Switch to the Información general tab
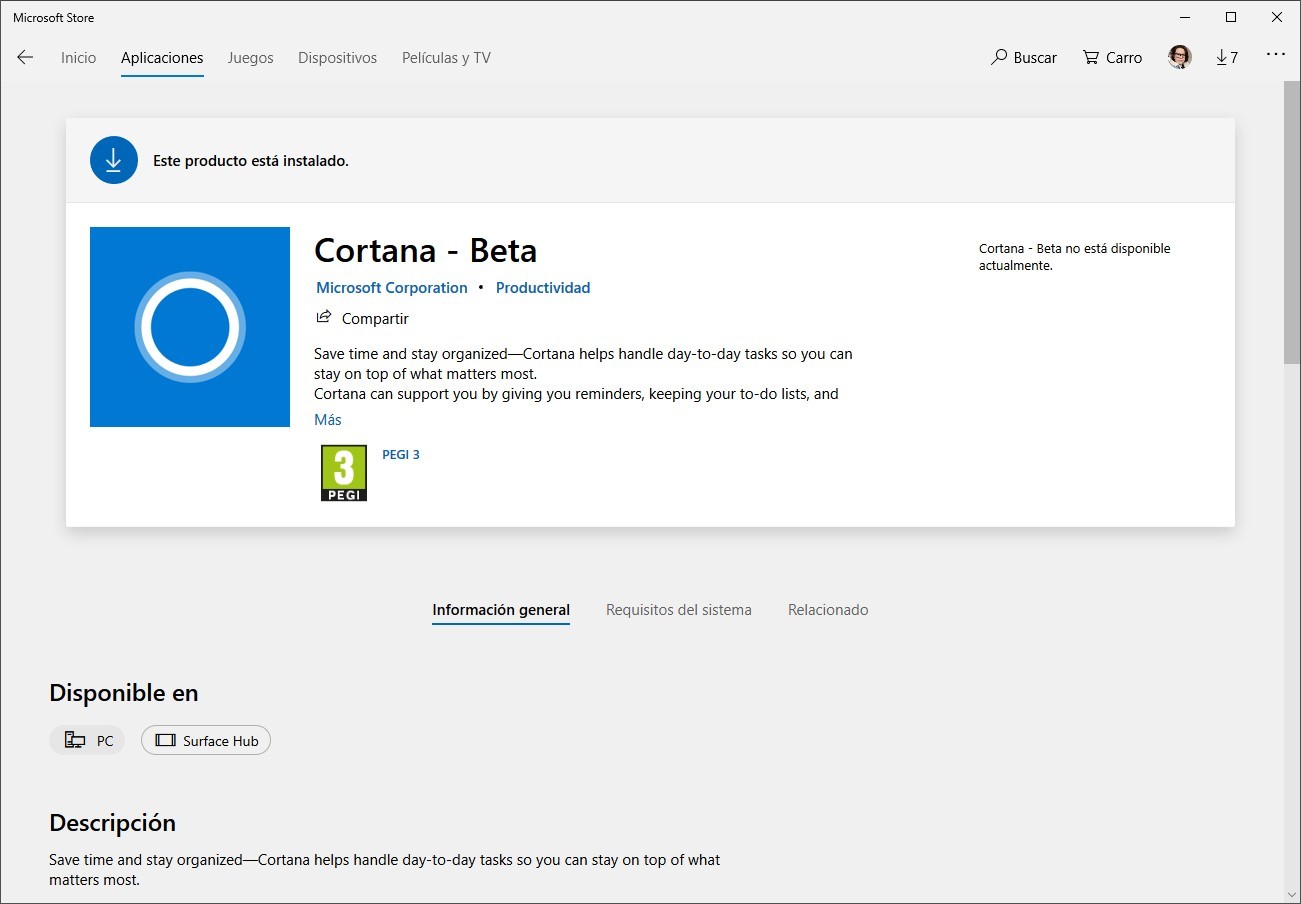 click(x=501, y=609)
